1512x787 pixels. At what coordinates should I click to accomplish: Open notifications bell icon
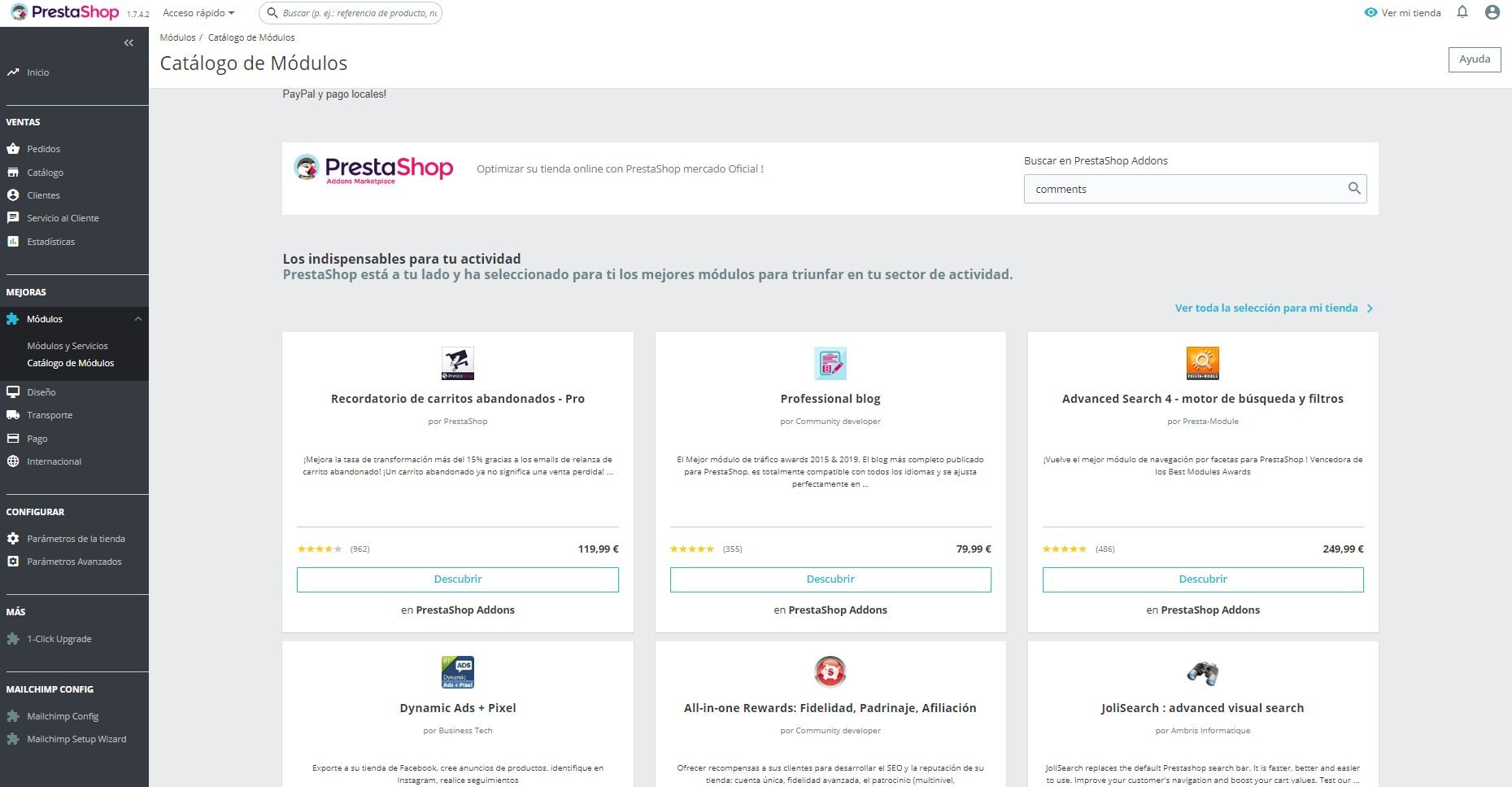(x=1462, y=12)
